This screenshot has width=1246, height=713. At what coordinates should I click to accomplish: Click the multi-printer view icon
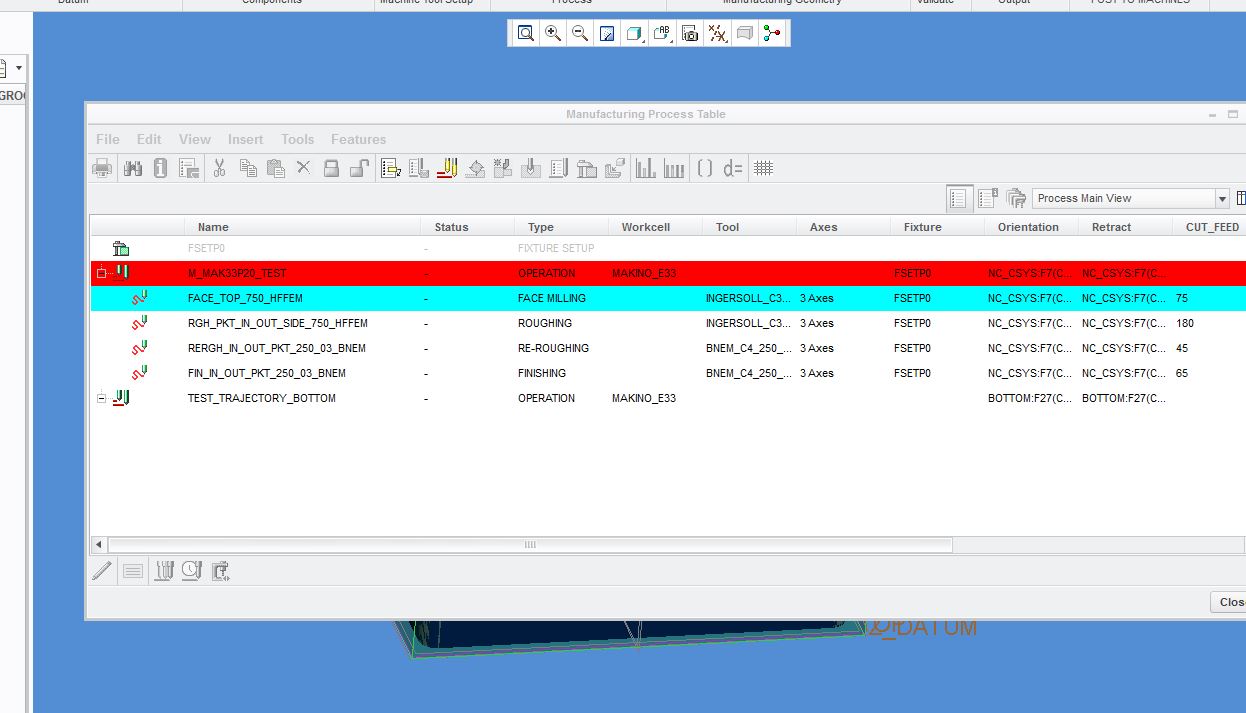pyautogui.click(x=1016, y=198)
